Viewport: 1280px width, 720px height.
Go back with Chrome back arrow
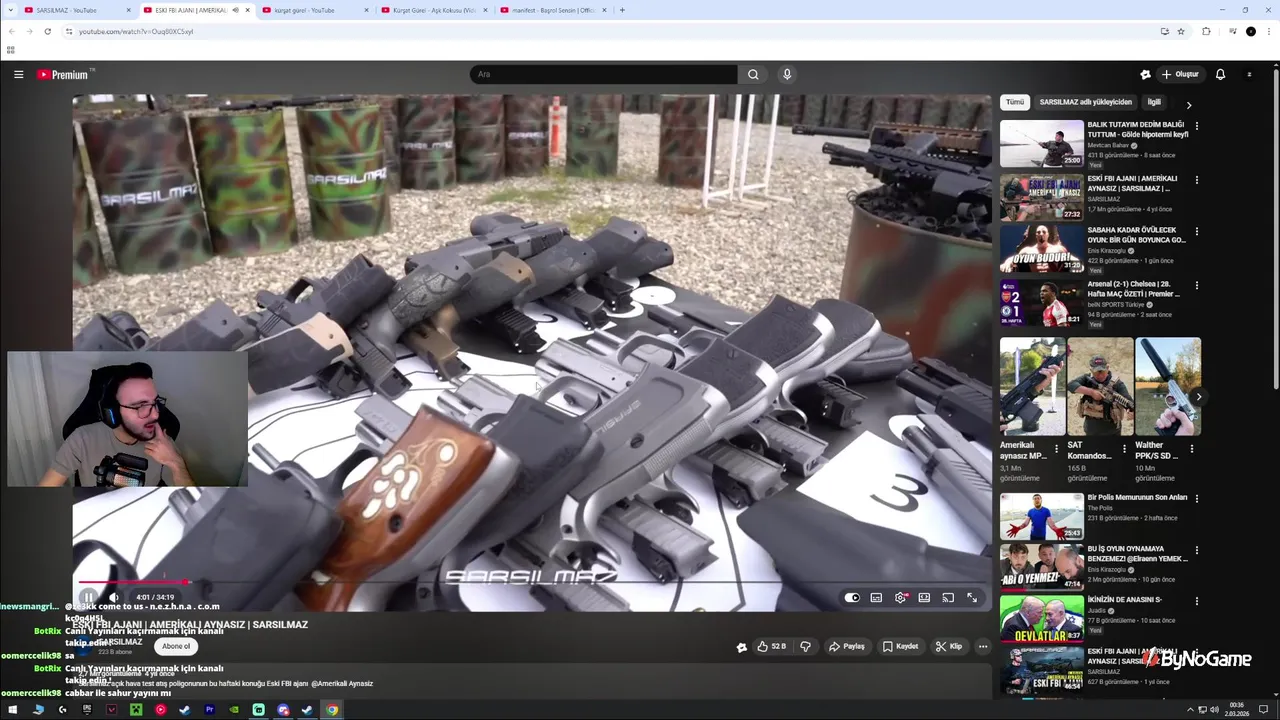(11, 31)
